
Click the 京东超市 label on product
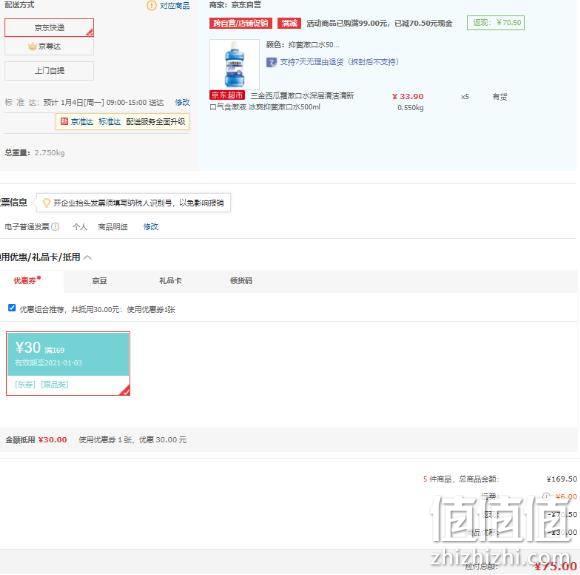[x=227, y=95]
